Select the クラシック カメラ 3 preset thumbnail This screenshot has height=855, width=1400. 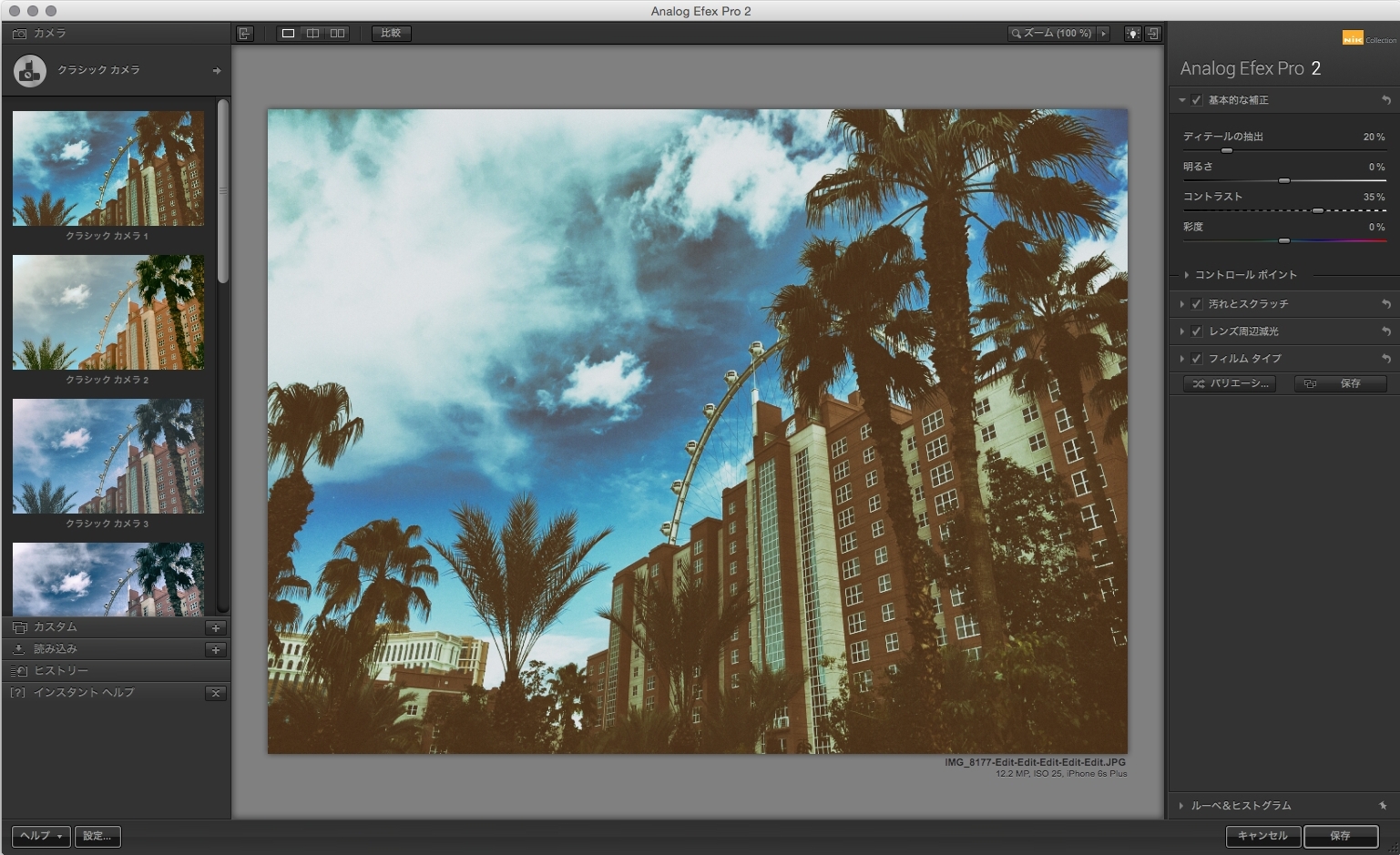coord(108,456)
